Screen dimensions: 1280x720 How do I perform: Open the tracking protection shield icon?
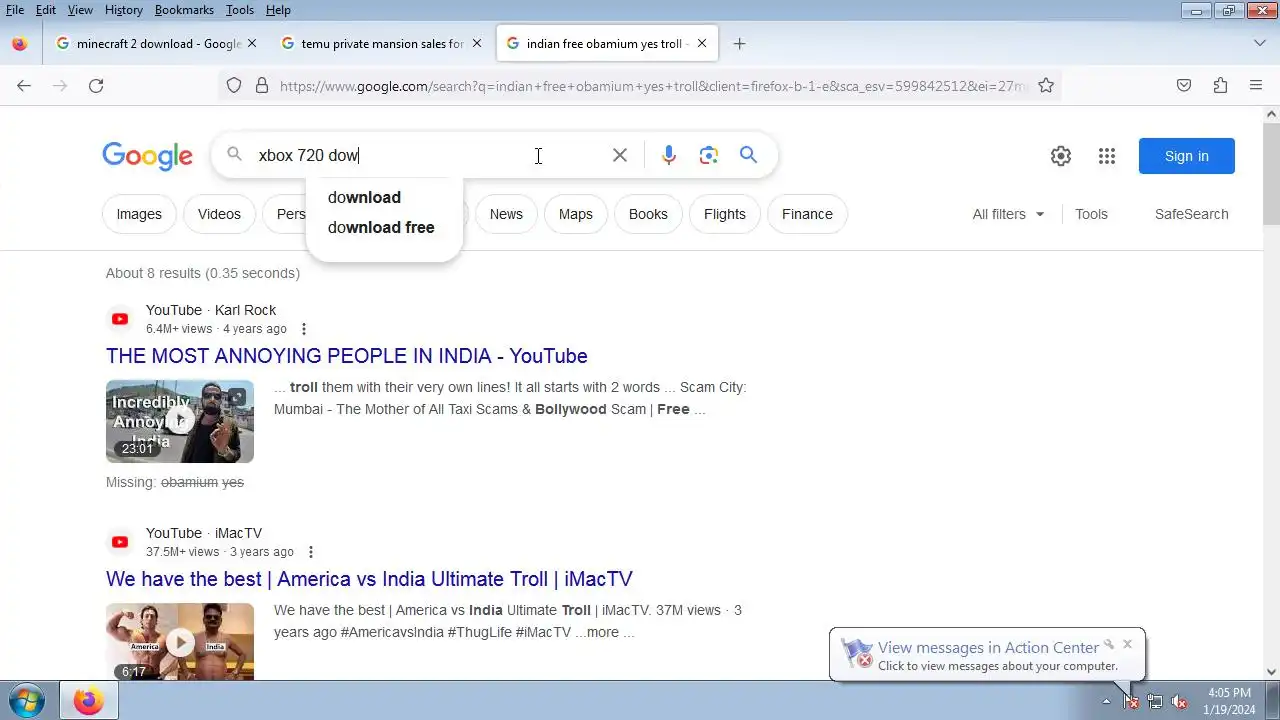pos(234,86)
